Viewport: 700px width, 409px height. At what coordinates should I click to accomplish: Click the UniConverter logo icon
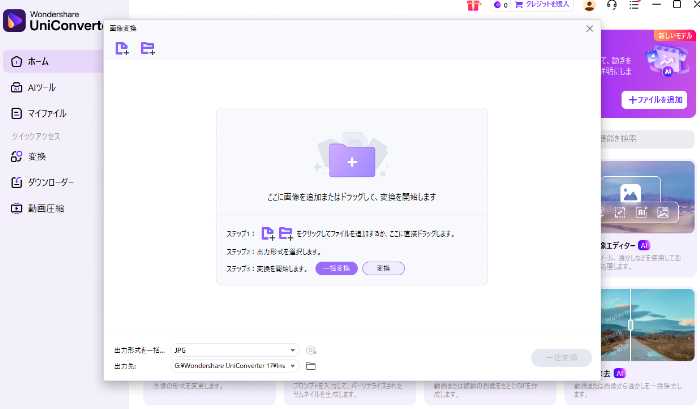(x=14, y=21)
